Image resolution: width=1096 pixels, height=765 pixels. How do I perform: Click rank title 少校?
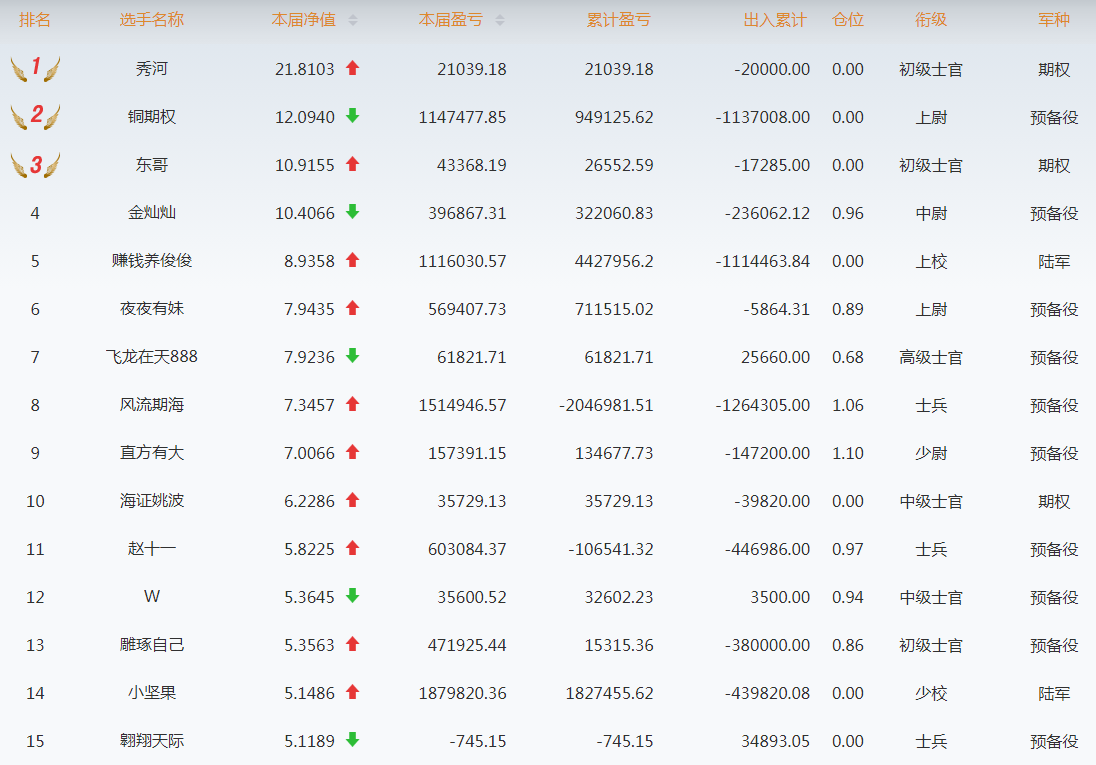pyautogui.click(x=931, y=694)
